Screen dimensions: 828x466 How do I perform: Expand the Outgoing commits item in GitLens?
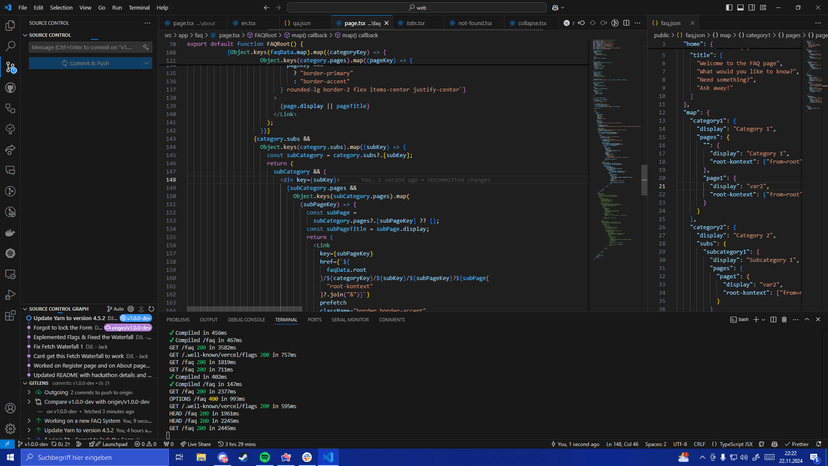[29, 392]
